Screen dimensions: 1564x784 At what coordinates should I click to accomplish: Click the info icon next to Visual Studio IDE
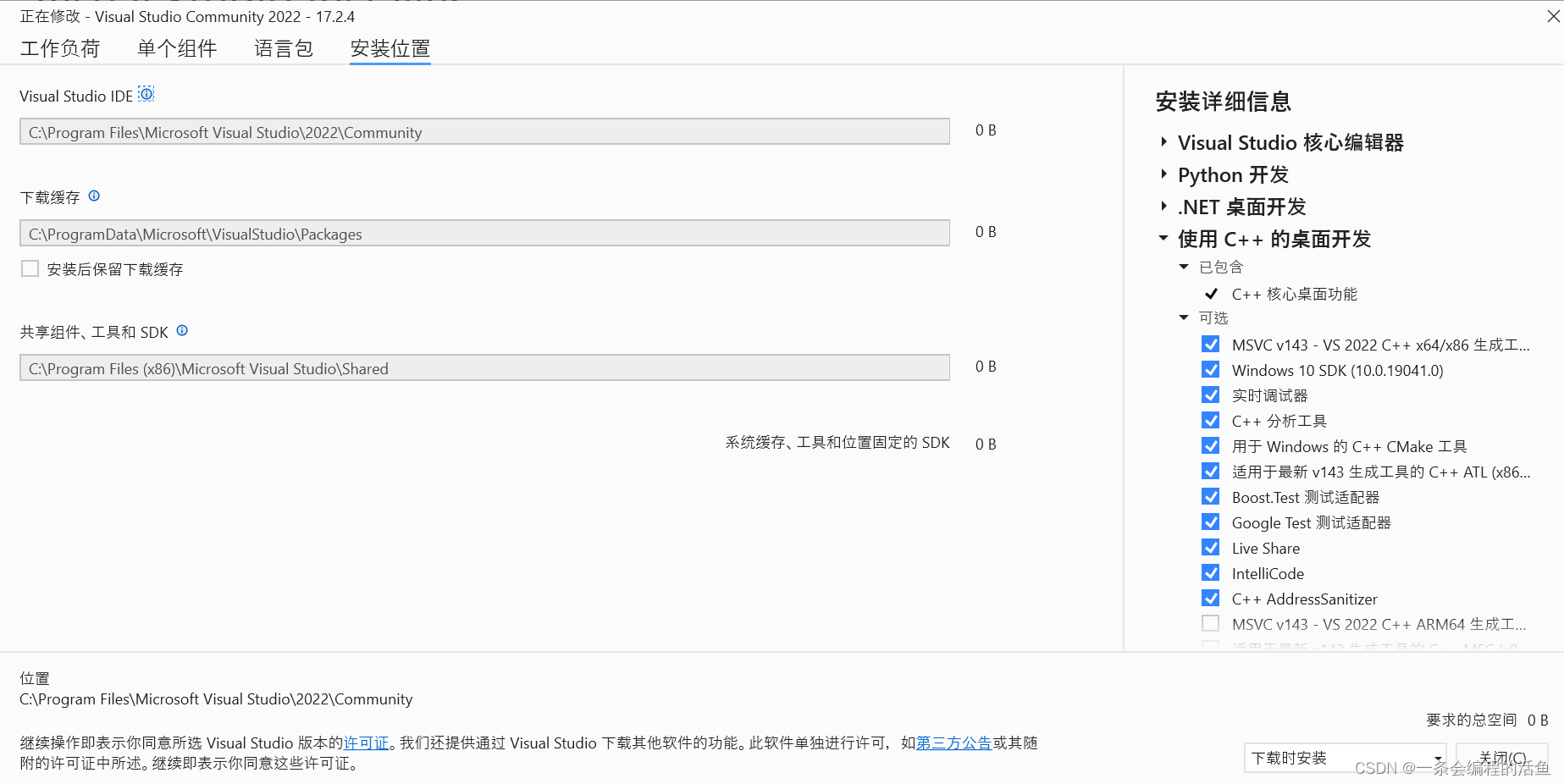click(146, 94)
